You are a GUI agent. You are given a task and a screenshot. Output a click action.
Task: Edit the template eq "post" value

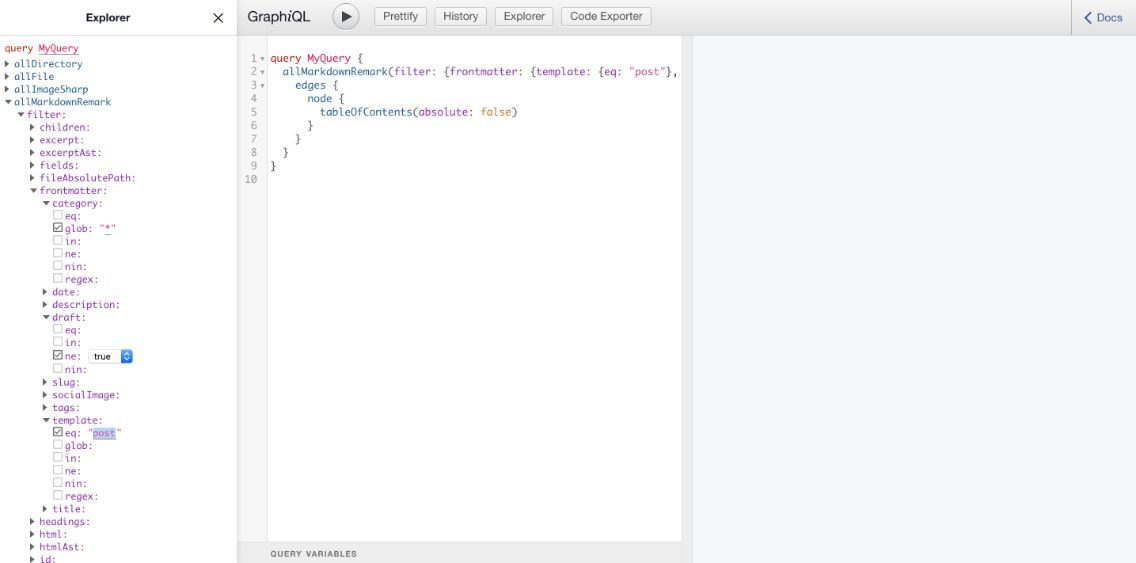click(104, 433)
